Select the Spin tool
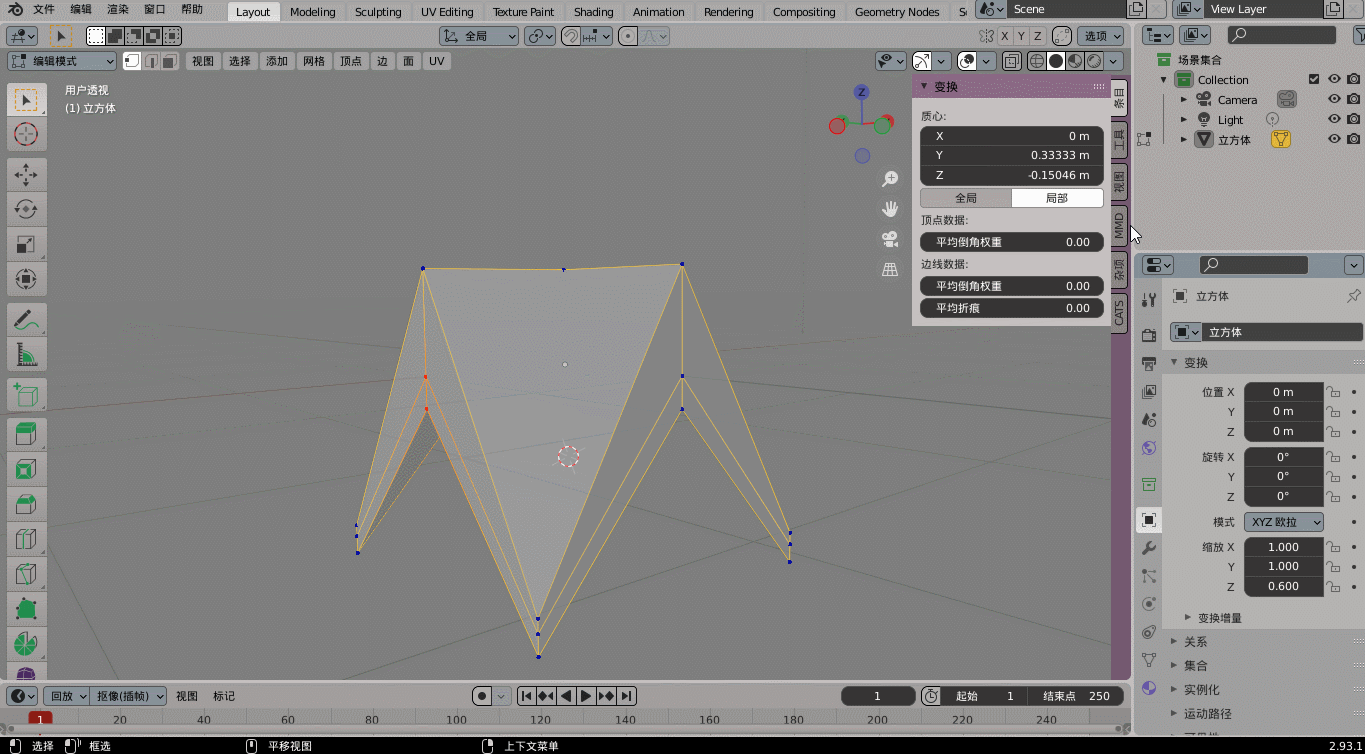 pyautogui.click(x=27, y=642)
